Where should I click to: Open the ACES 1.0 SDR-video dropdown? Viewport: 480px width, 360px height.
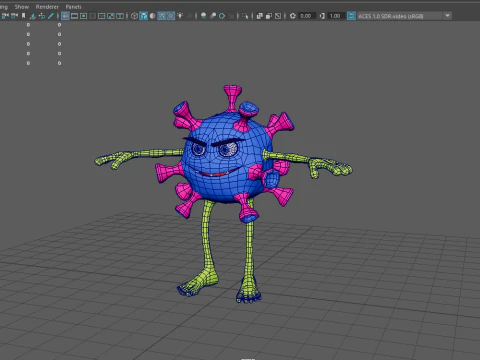404,16
